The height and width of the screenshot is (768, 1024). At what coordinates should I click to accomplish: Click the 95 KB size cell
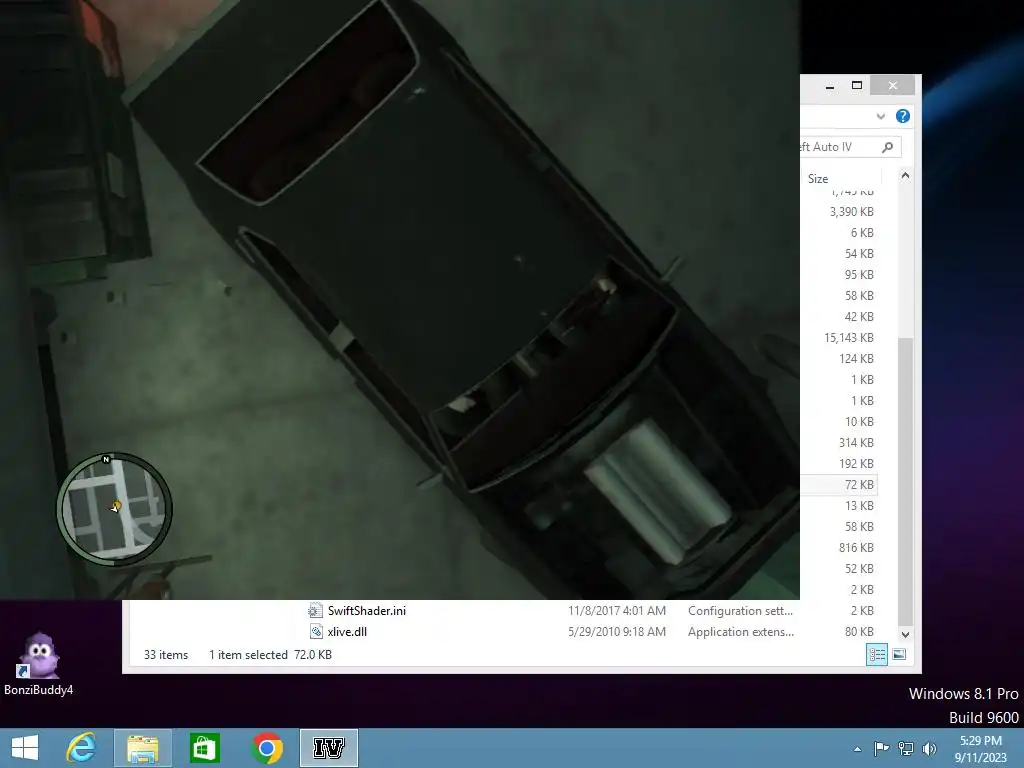[x=859, y=274]
